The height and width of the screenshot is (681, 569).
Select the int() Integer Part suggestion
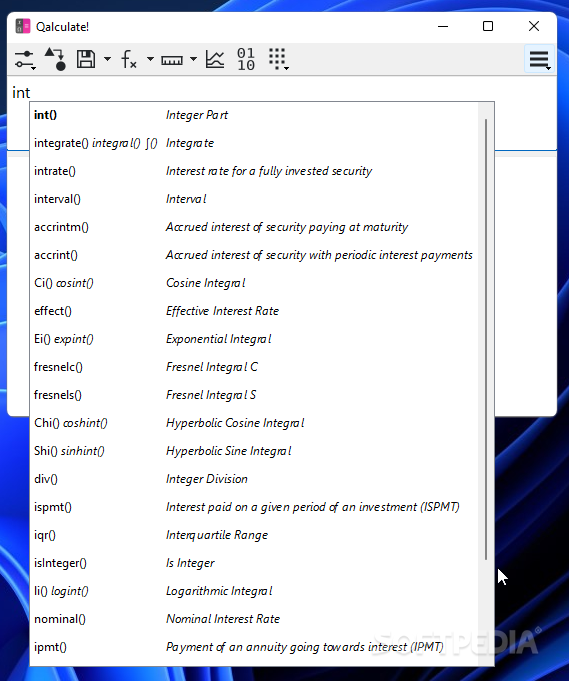(x=256, y=115)
